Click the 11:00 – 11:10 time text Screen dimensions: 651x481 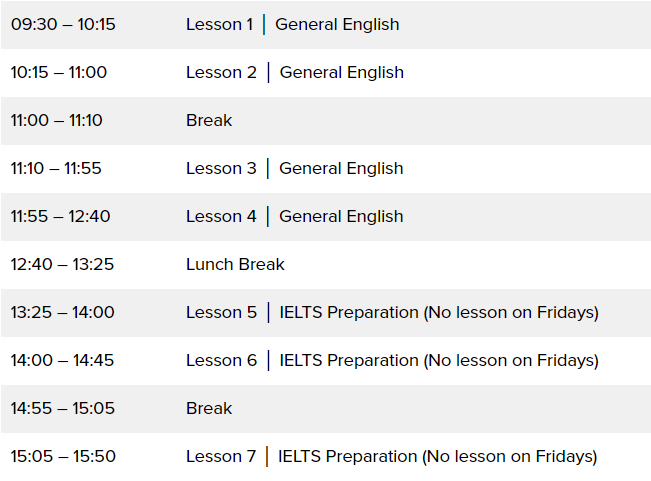[x=57, y=120]
